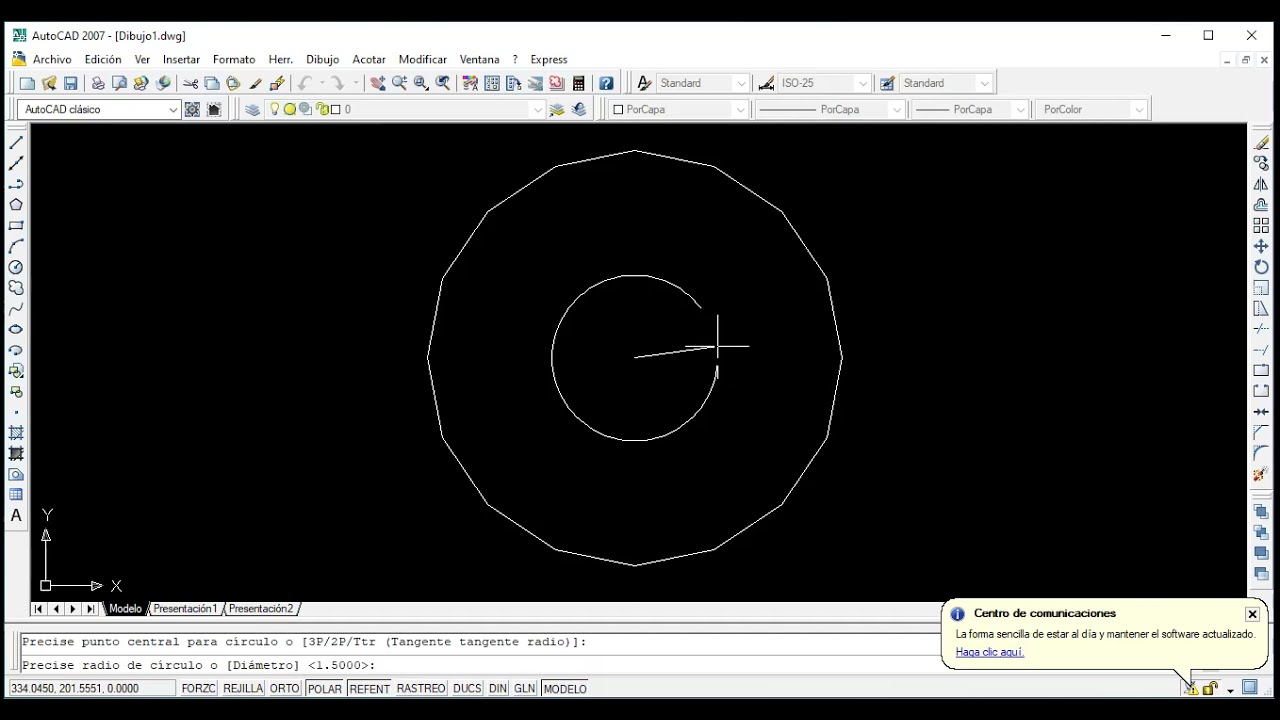Select the Line drawing tool
This screenshot has width=1280, height=720.
click(x=16, y=142)
